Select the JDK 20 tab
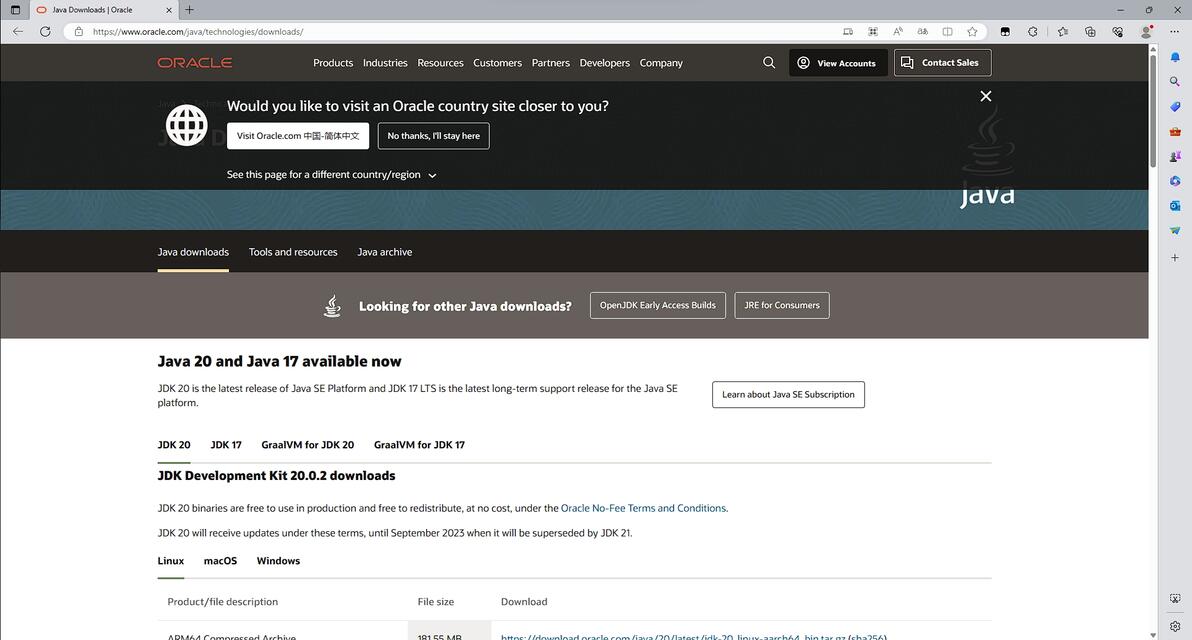1192x640 pixels. 174,445
